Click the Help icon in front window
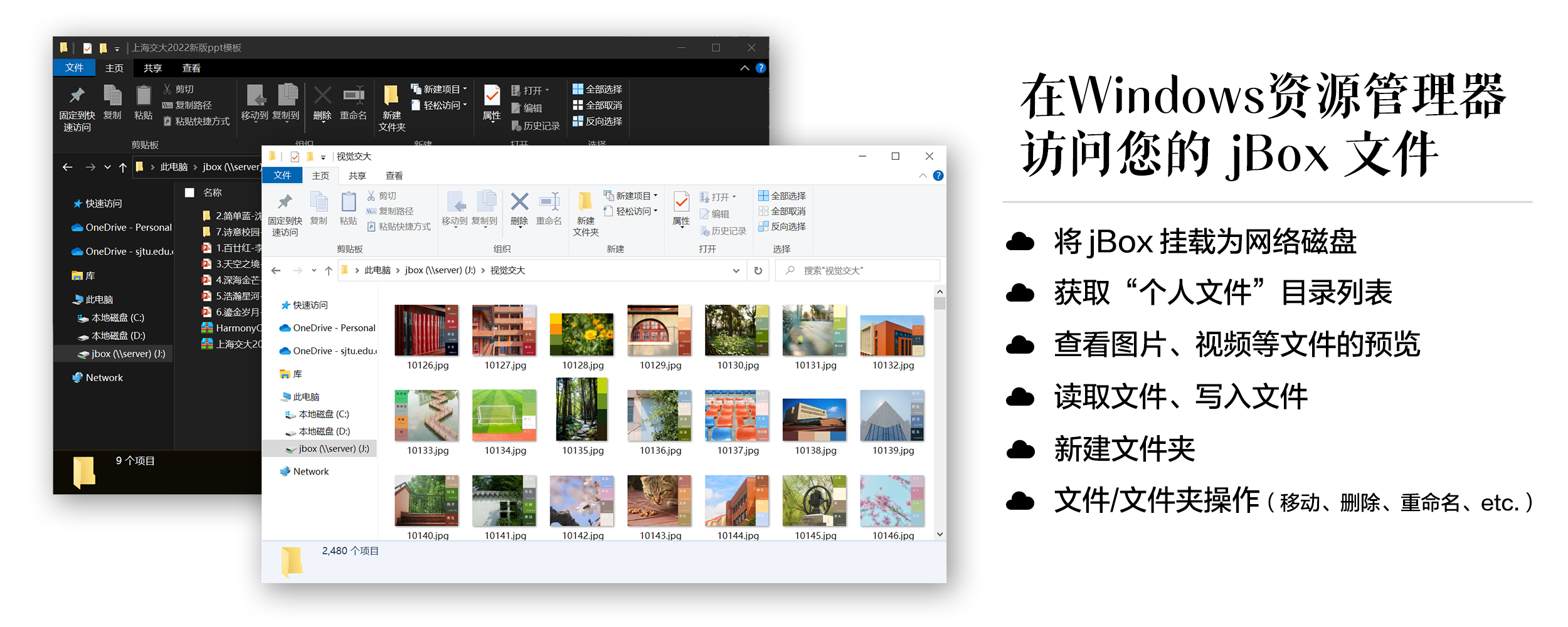 pos(938,176)
